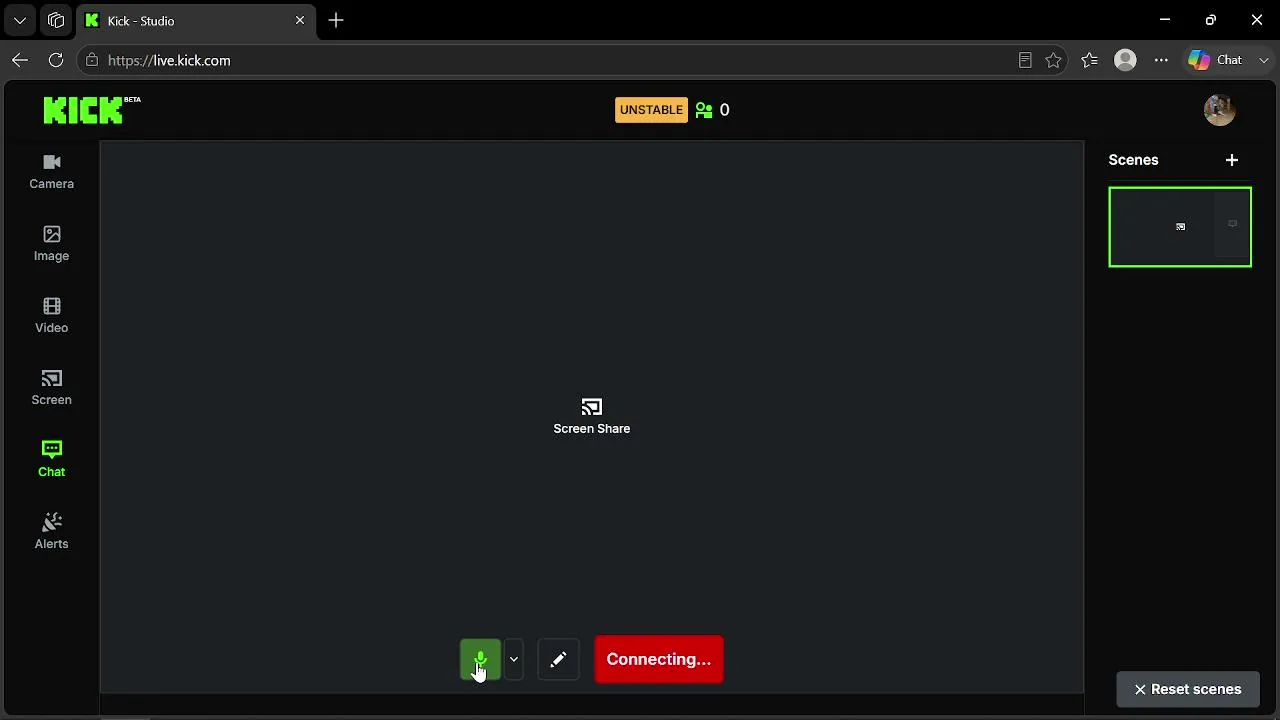Open a new browser tab
Viewport: 1280px width, 720px height.
[336, 20]
